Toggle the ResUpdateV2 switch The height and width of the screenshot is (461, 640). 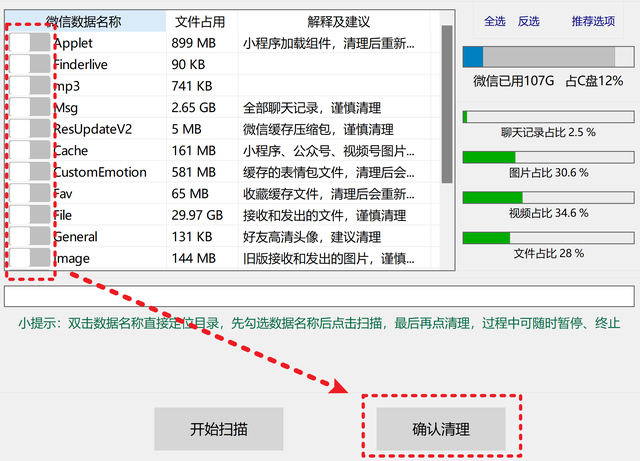click(30, 129)
